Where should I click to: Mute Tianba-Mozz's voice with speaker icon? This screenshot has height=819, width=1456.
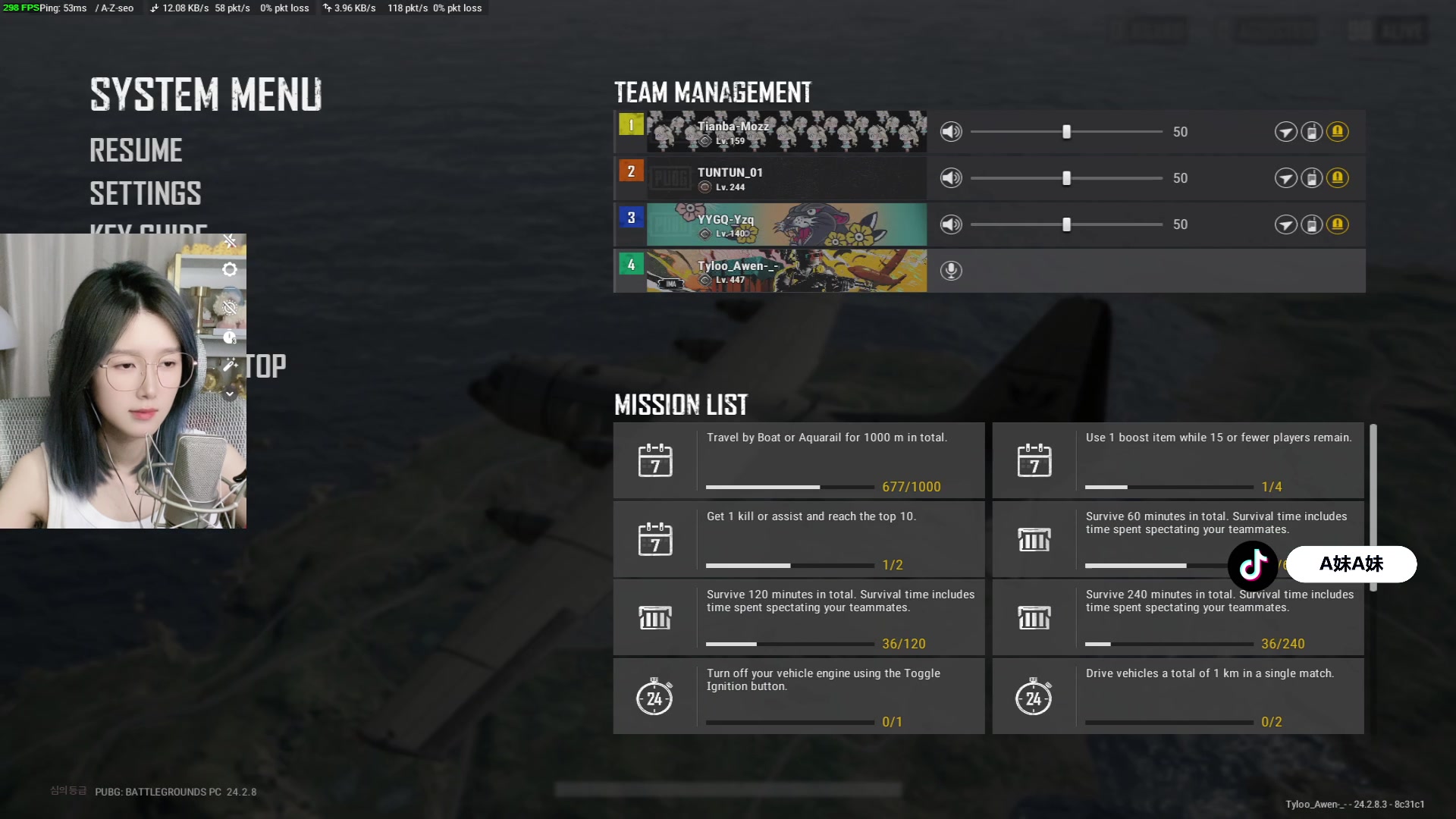pyautogui.click(x=951, y=132)
